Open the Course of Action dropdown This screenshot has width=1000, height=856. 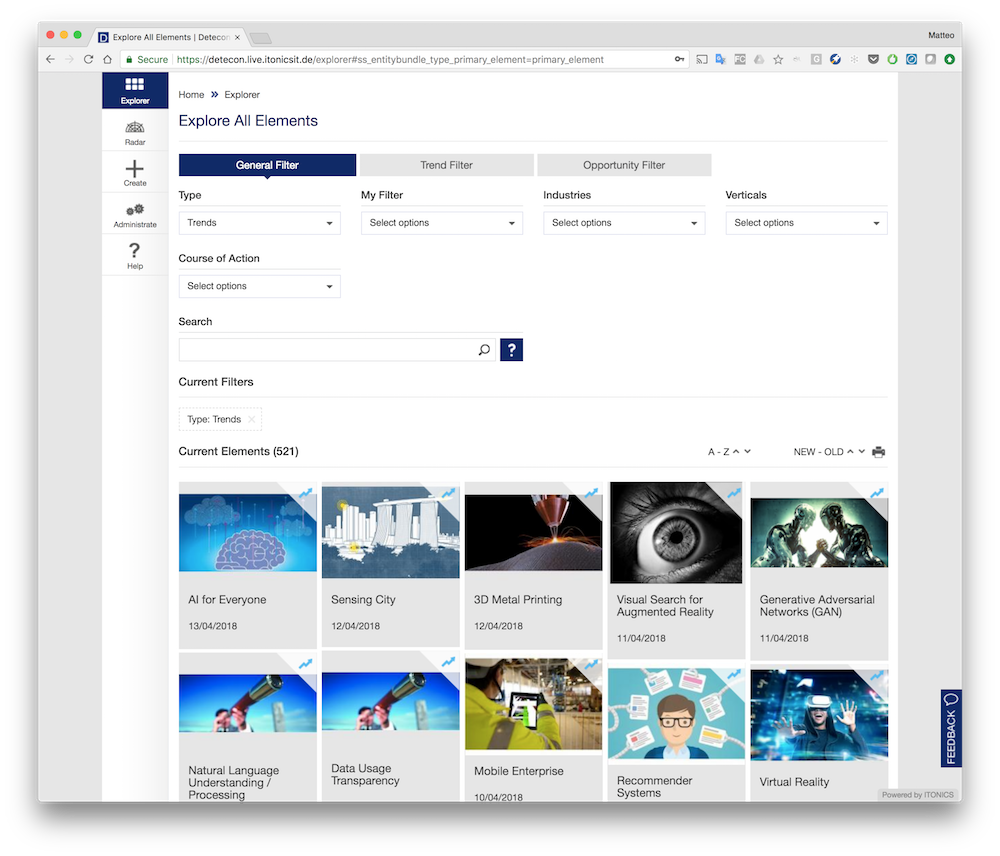[260, 286]
